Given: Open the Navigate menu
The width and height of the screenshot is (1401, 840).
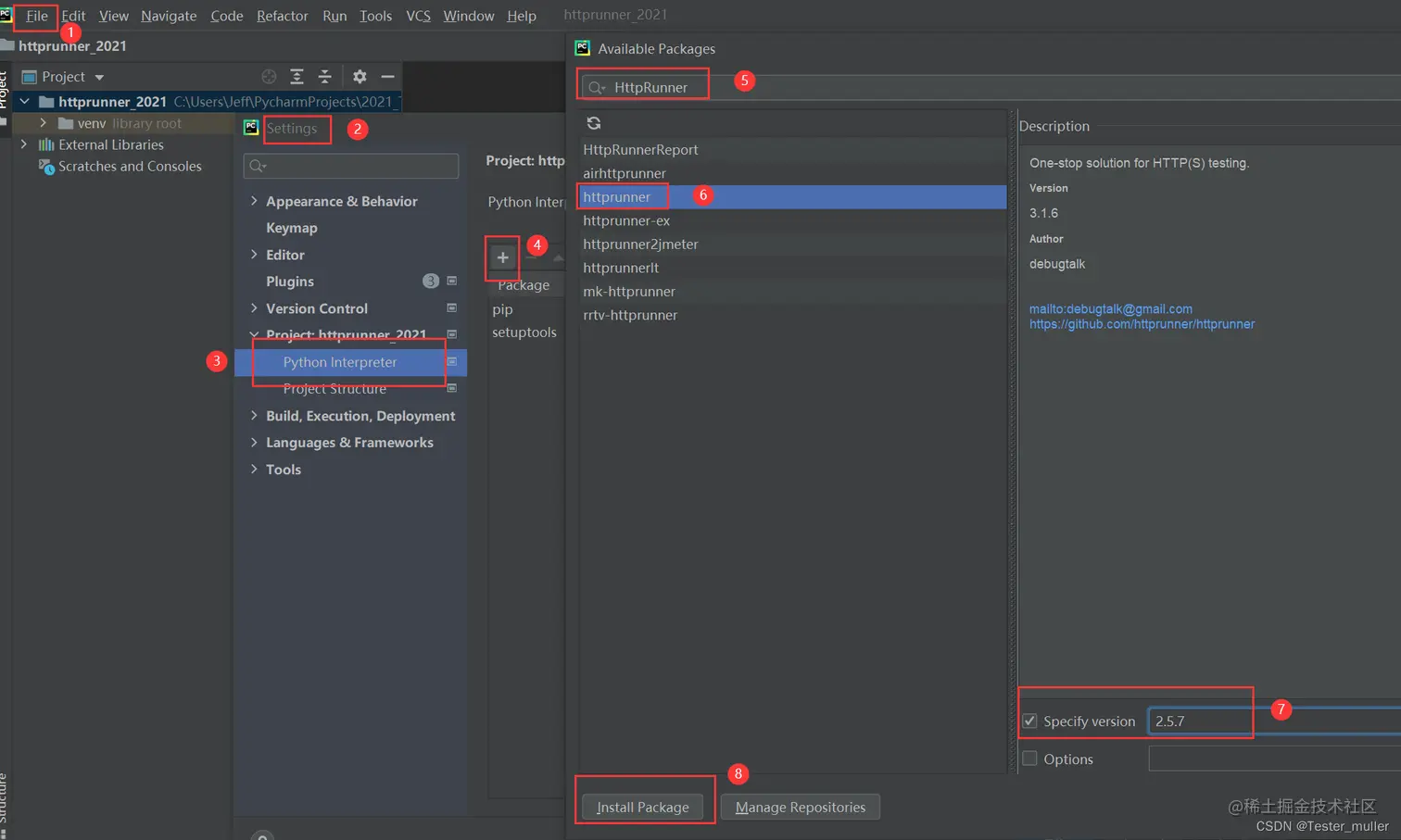Looking at the screenshot, I should coord(169,16).
